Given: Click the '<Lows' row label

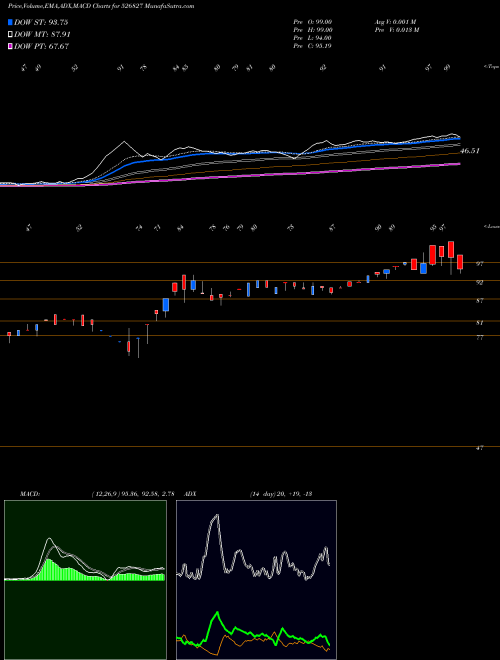Looking at the screenshot, I should coord(491,226).
